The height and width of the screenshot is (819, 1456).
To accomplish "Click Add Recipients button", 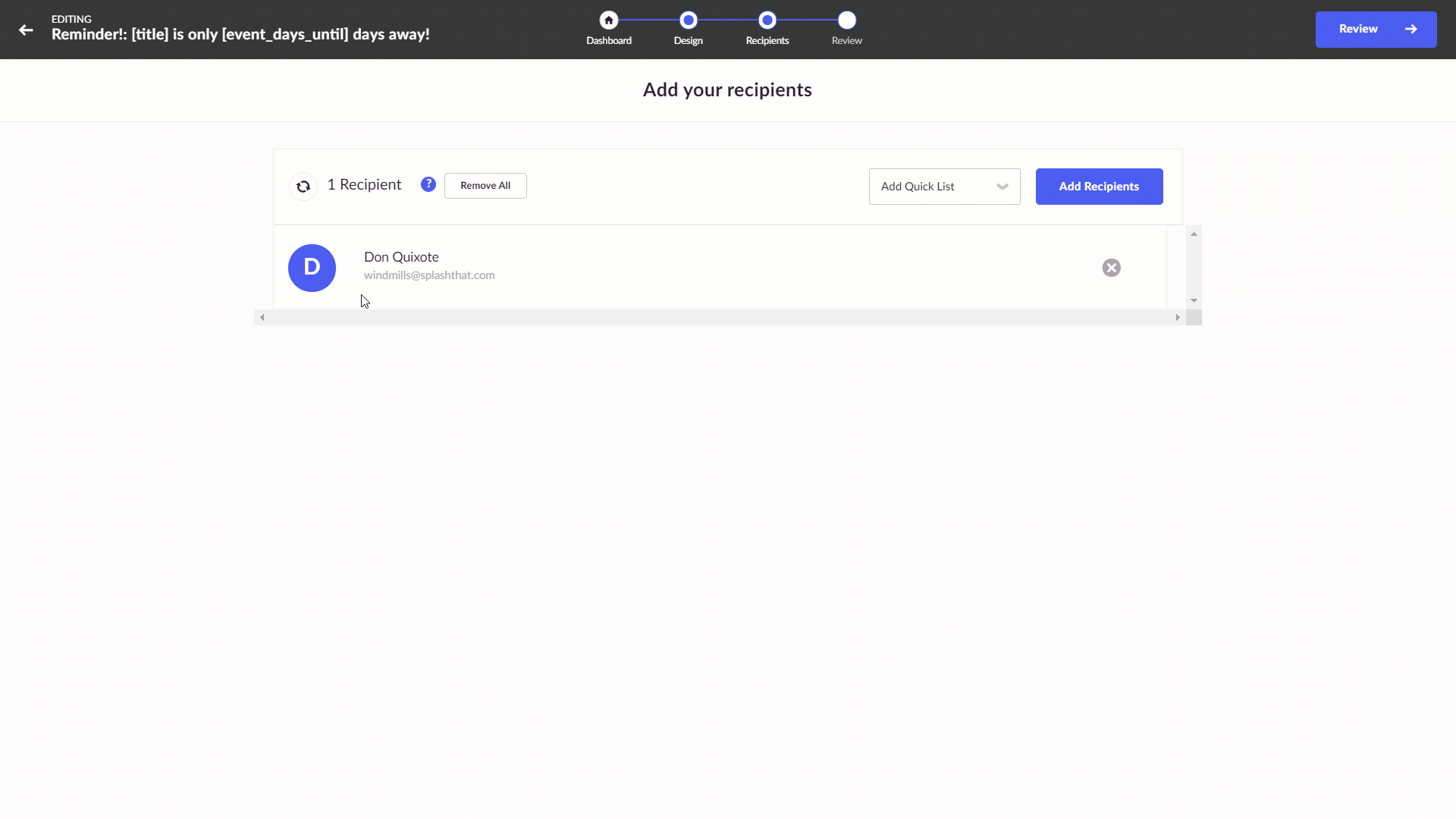I will [1099, 187].
